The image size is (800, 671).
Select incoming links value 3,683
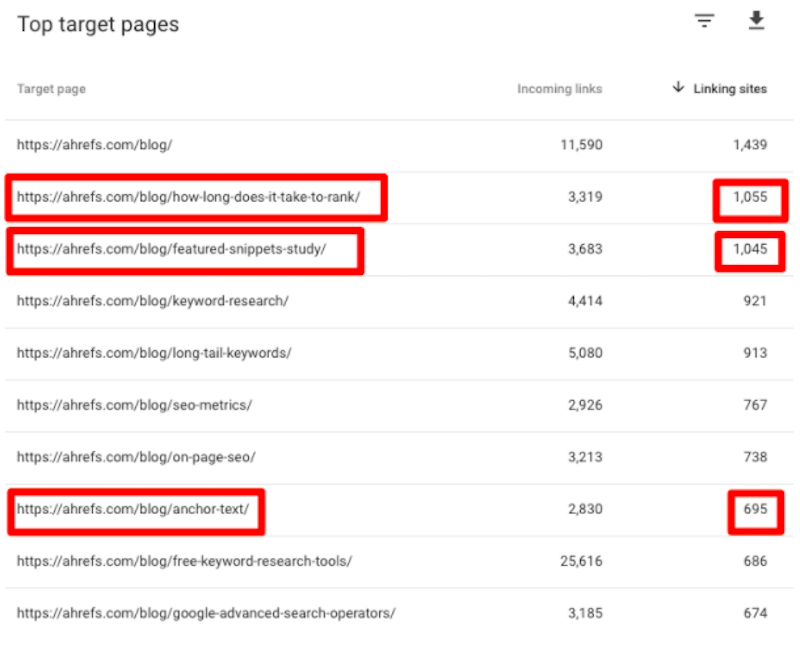(585, 249)
